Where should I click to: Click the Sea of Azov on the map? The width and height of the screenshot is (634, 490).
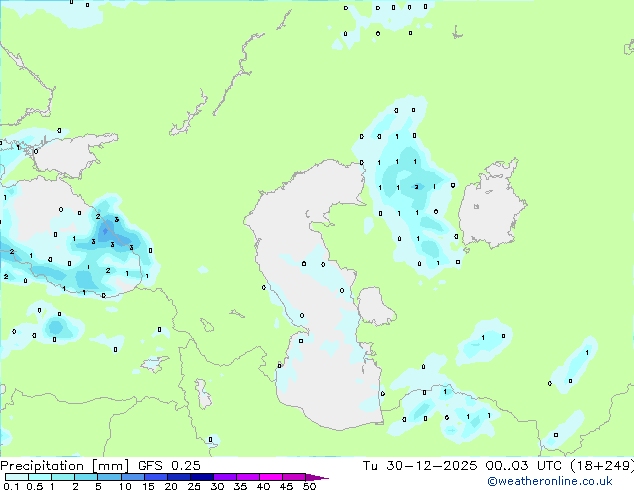[75, 156]
